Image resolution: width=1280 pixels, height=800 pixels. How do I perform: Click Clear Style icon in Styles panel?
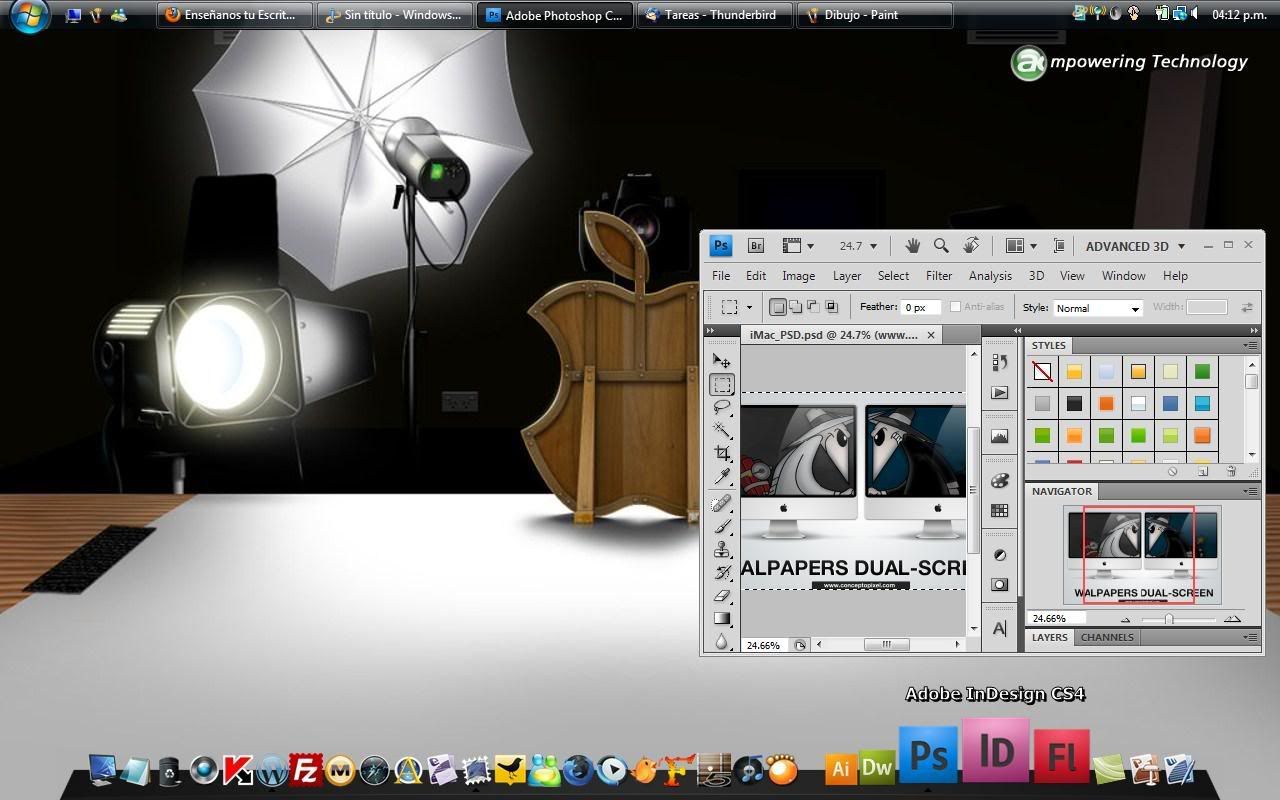[1173, 471]
